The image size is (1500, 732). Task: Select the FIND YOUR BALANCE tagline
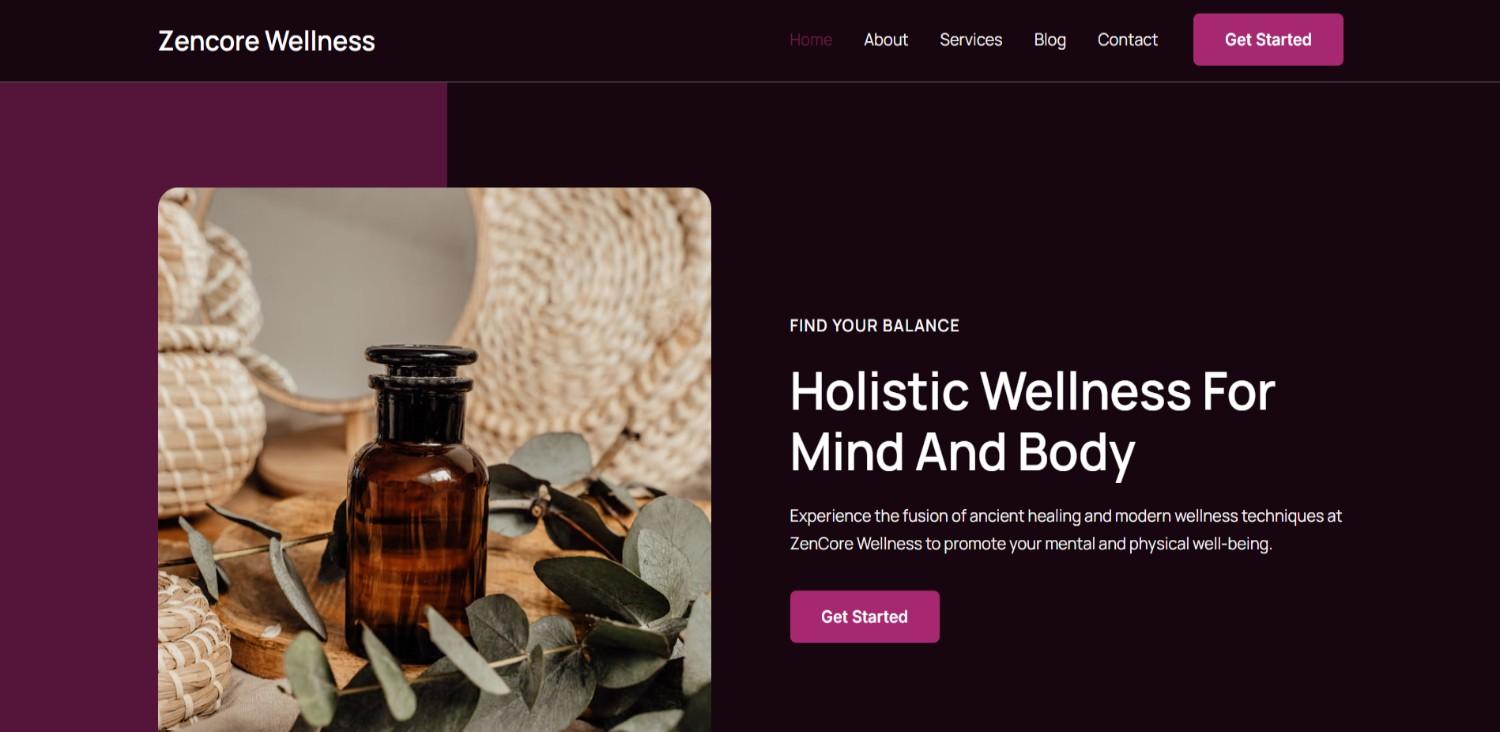click(x=874, y=325)
